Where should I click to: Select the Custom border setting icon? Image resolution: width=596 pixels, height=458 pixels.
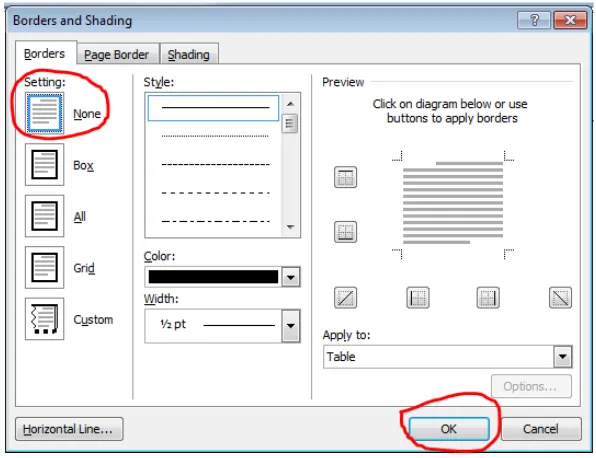coord(44,319)
